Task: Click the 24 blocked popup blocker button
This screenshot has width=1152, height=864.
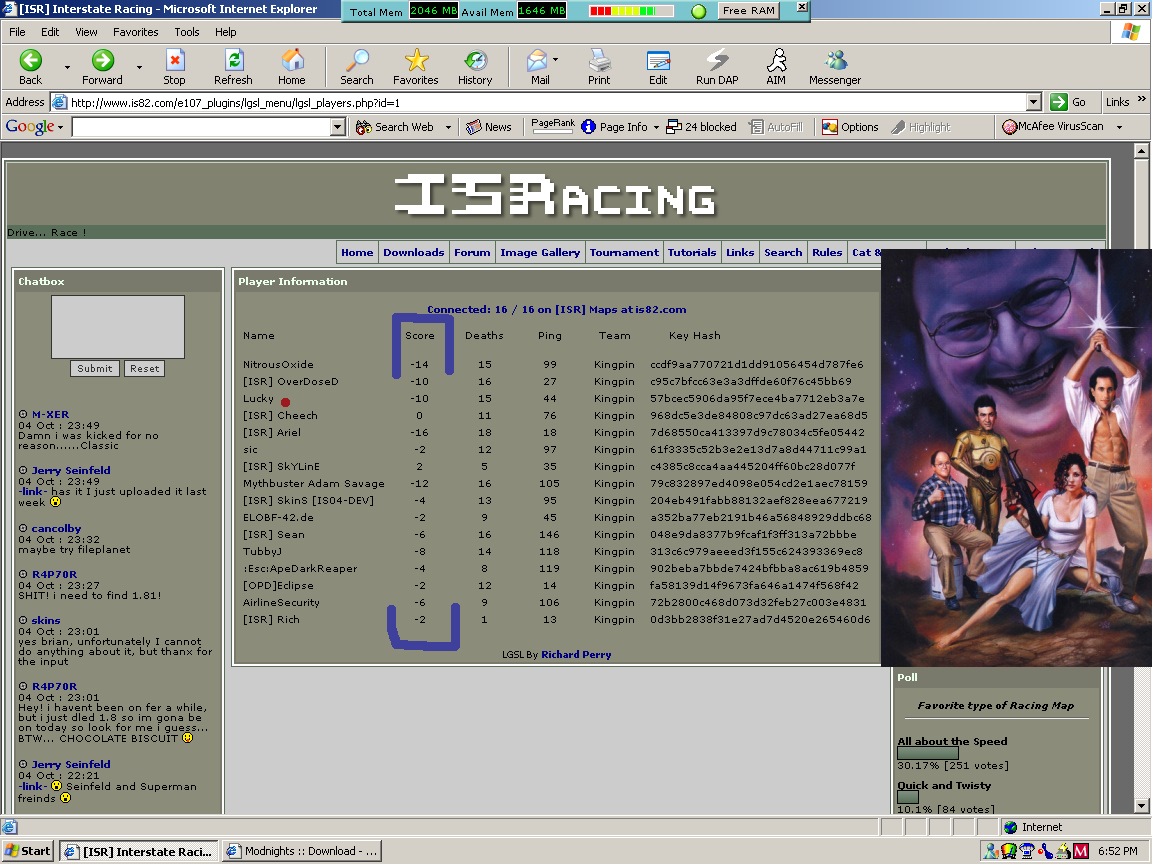Action: (x=702, y=127)
